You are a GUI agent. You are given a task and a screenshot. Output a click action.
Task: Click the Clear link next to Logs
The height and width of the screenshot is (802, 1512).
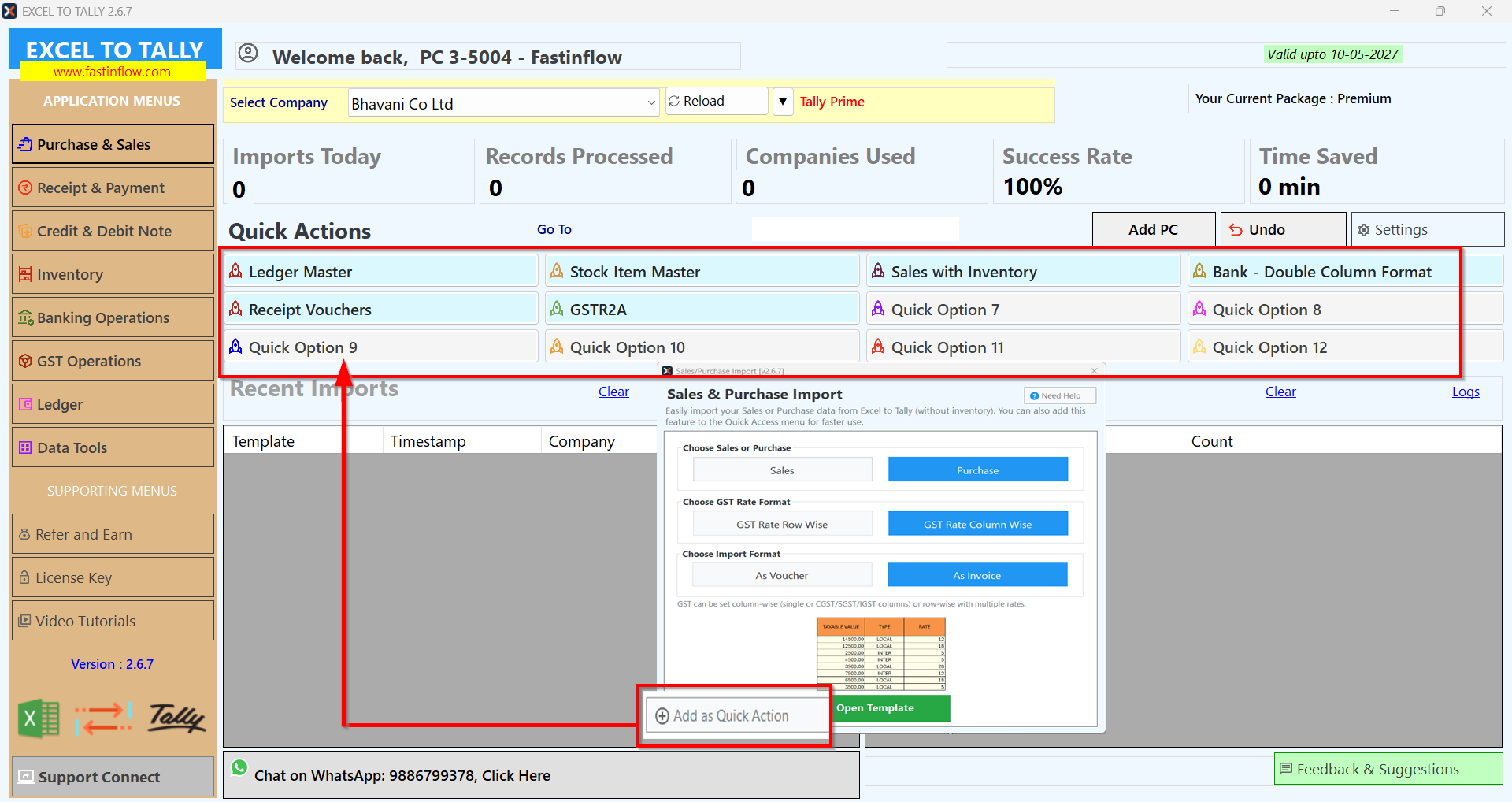[1280, 392]
